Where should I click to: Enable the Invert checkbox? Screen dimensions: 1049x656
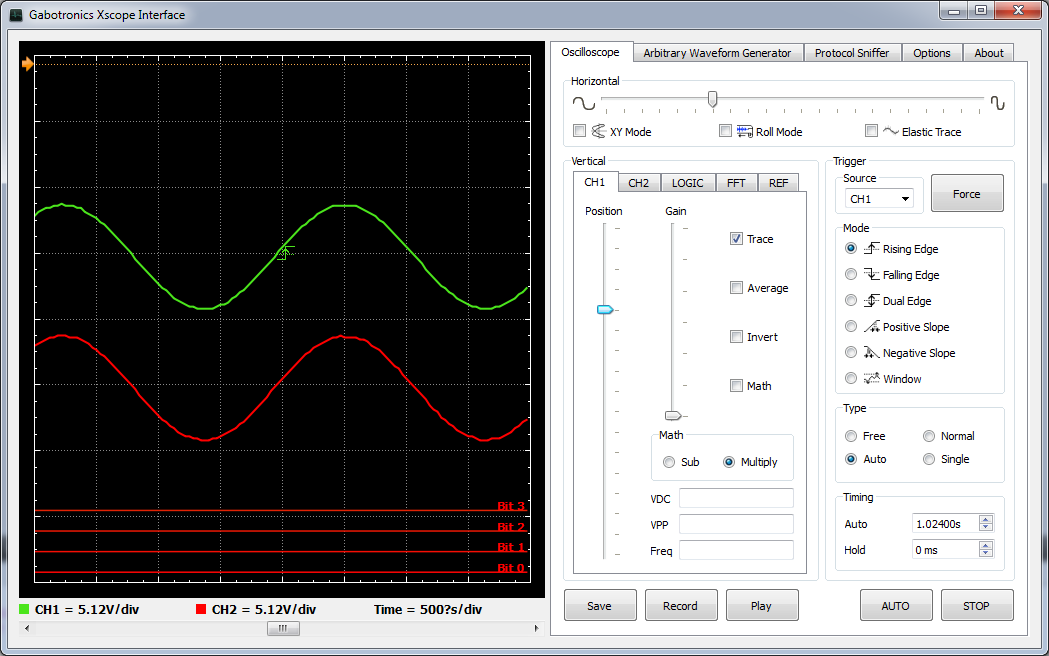(736, 337)
